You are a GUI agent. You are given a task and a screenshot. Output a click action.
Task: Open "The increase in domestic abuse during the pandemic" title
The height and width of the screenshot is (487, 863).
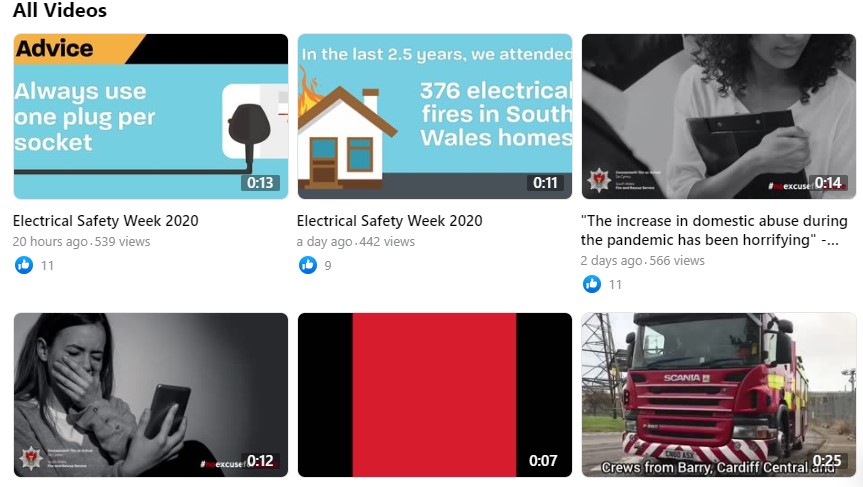pos(714,230)
